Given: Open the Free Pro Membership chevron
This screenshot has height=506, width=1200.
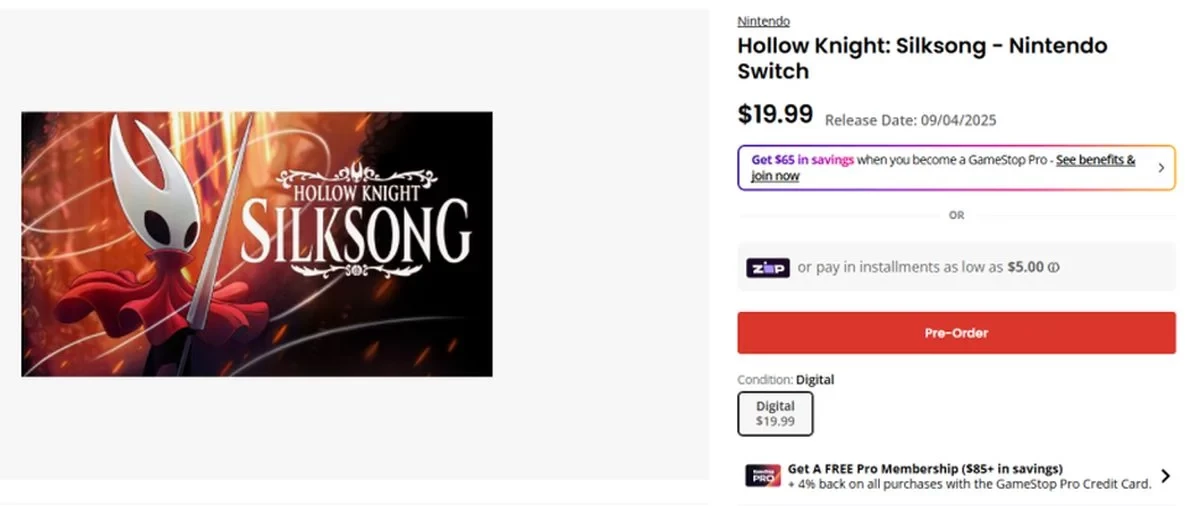Looking at the screenshot, I should point(1165,476).
